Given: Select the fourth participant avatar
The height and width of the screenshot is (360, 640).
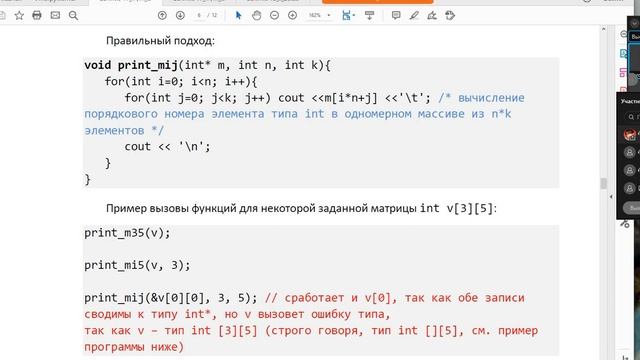Looking at the screenshot, I should pyautogui.click(x=629, y=188).
